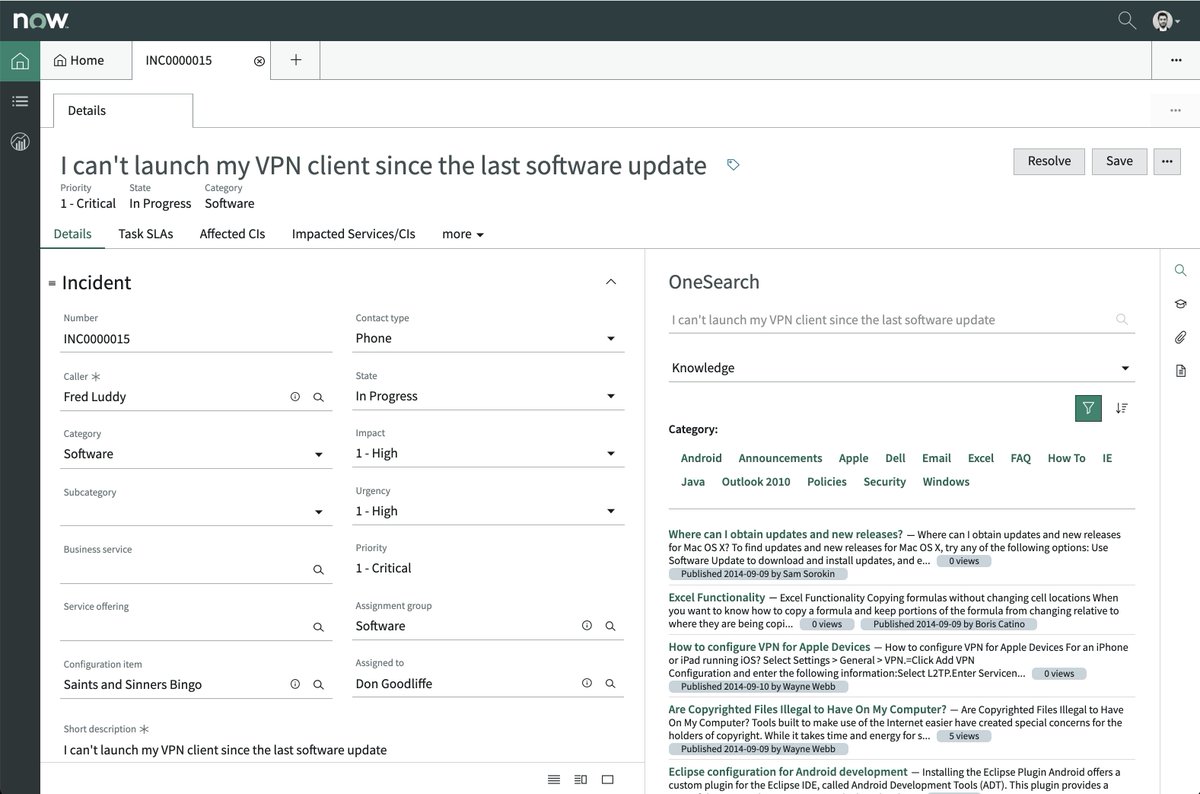Switch to split layout icon at bottom
Image resolution: width=1200 pixels, height=794 pixels.
click(581, 779)
